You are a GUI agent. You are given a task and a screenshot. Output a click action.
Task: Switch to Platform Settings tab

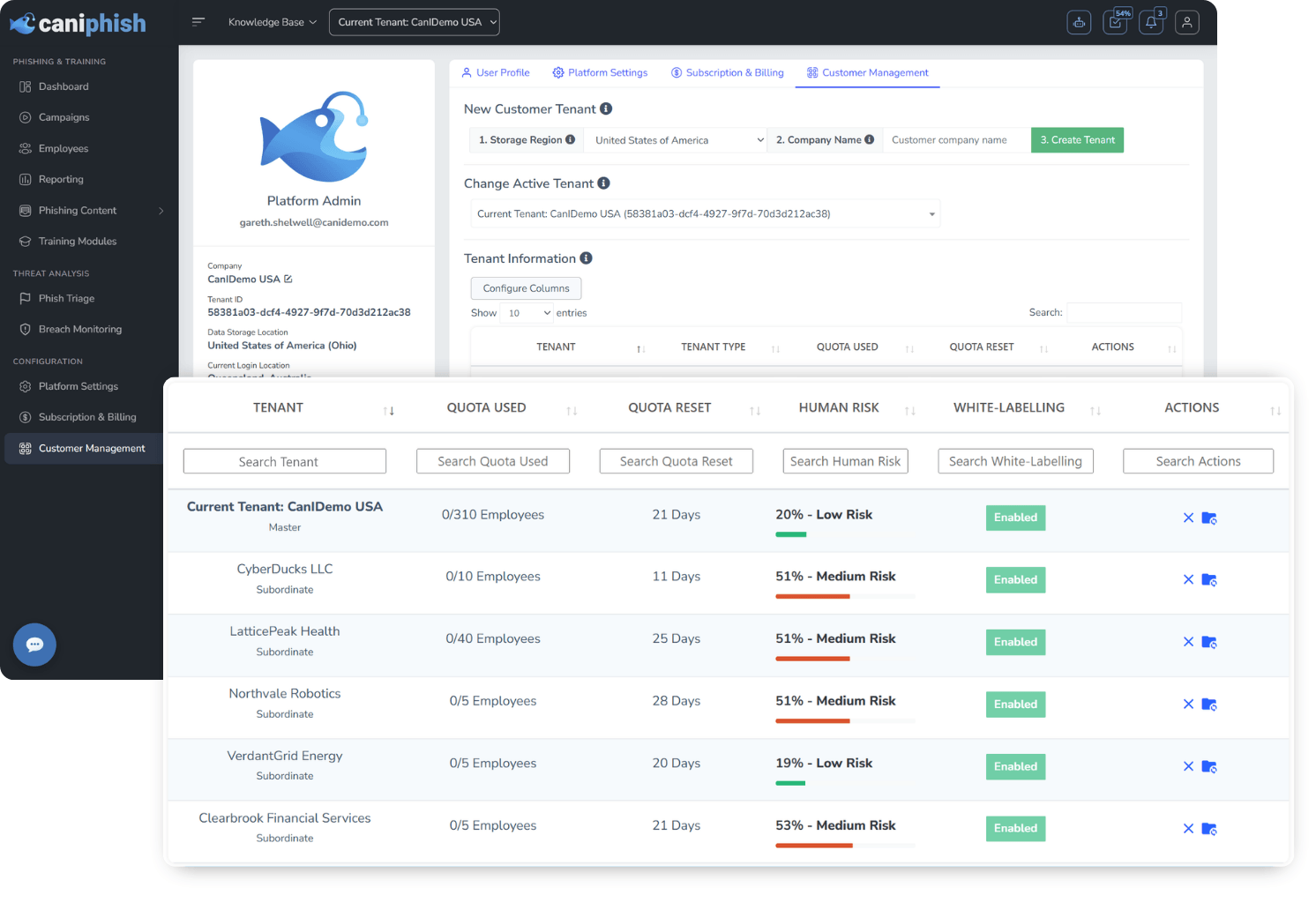[600, 73]
